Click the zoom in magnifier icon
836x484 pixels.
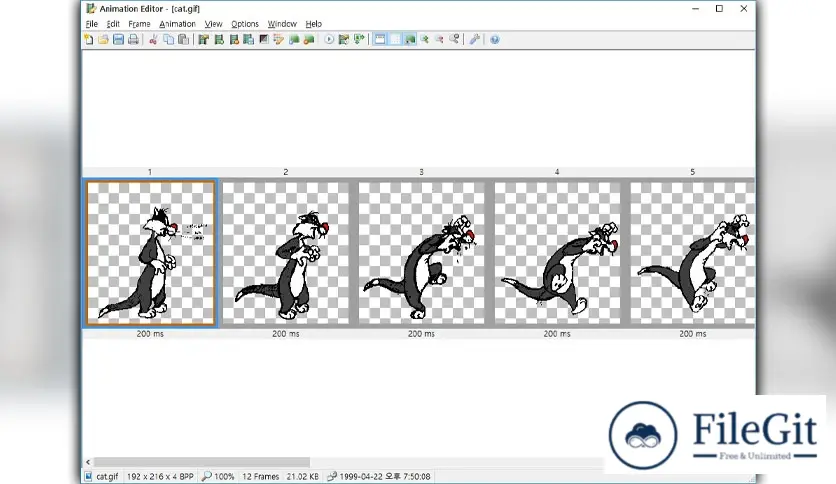[424, 39]
